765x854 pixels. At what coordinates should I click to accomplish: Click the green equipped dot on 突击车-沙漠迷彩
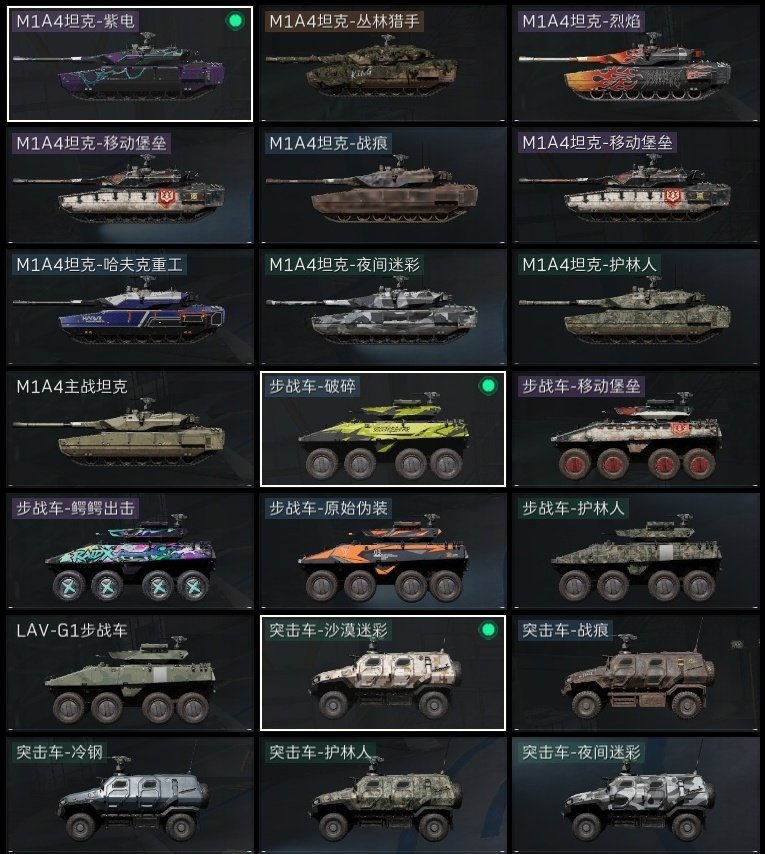tap(488, 630)
